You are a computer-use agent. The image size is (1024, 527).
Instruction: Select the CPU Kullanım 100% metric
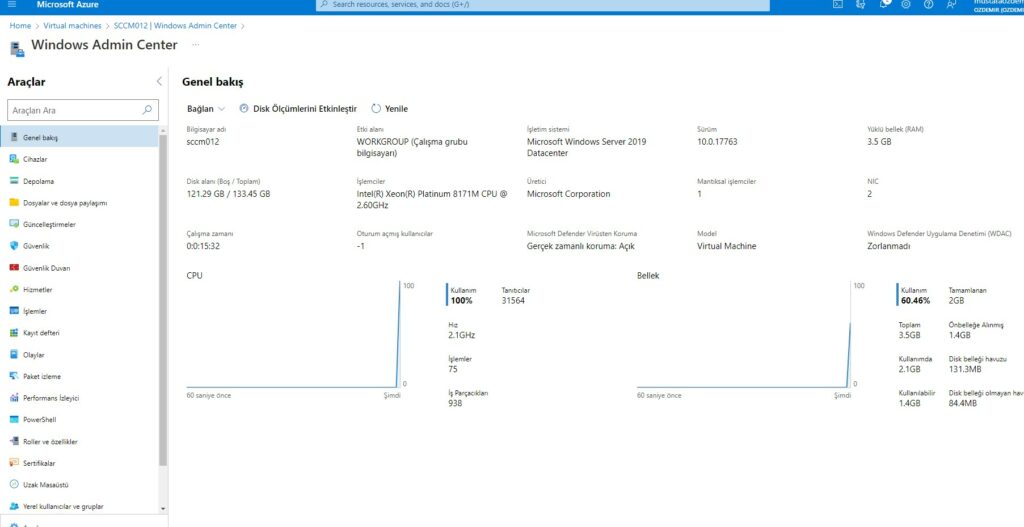(463, 295)
